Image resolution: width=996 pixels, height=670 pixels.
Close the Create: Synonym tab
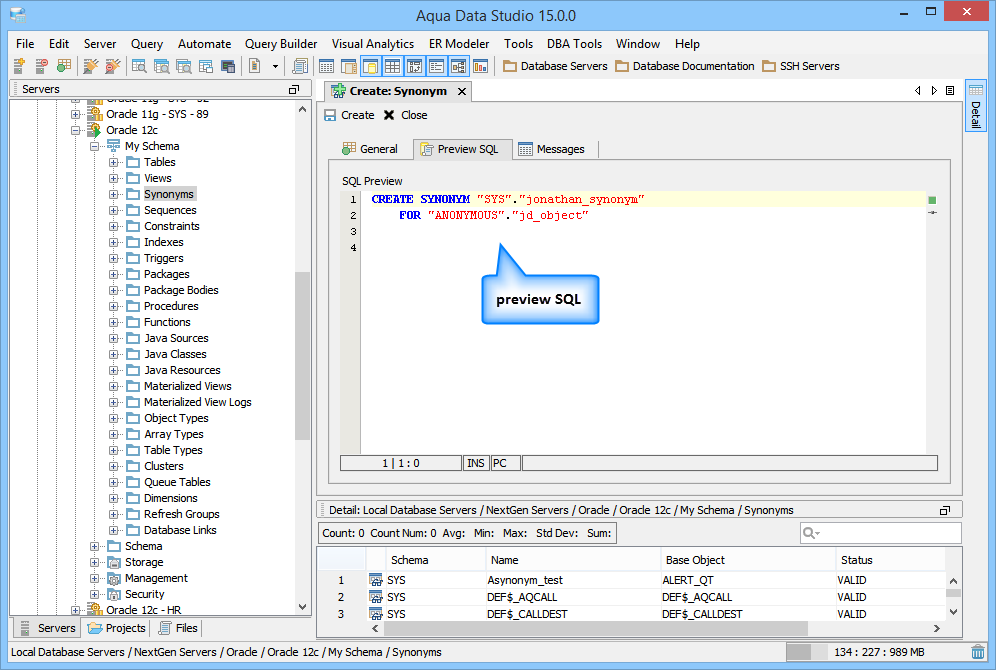(x=462, y=91)
